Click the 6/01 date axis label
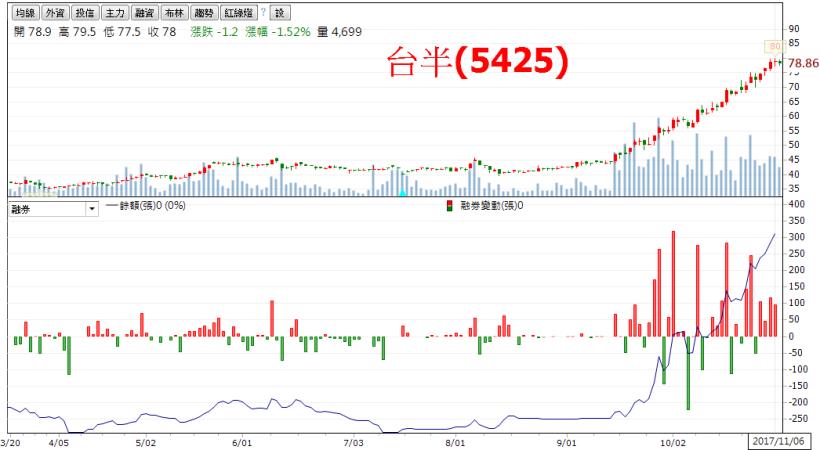This screenshot has width=820, height=450. coord(242,443)
